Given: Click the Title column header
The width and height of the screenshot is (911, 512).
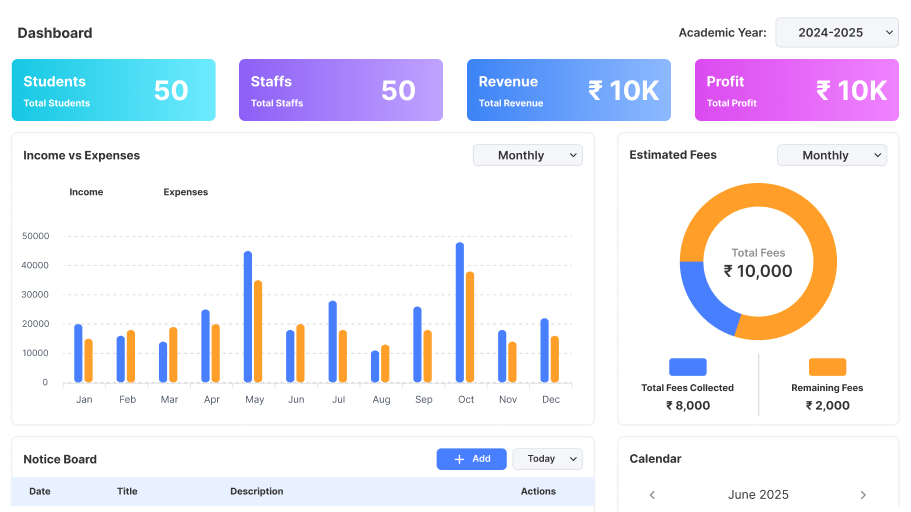Looking at the screenshot, I should click(x=127, y=491).
